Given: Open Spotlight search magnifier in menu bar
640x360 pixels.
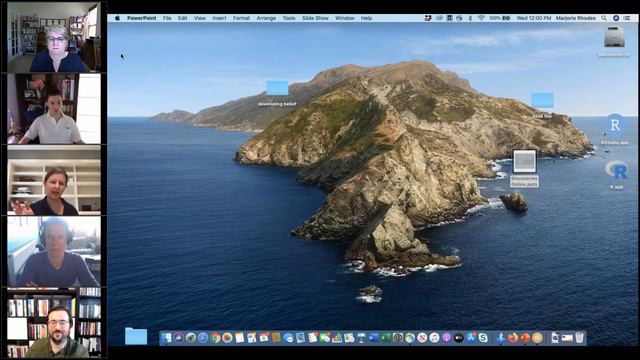Looking at the screenshot, I should pyautogui.click(x=604, y=18).
